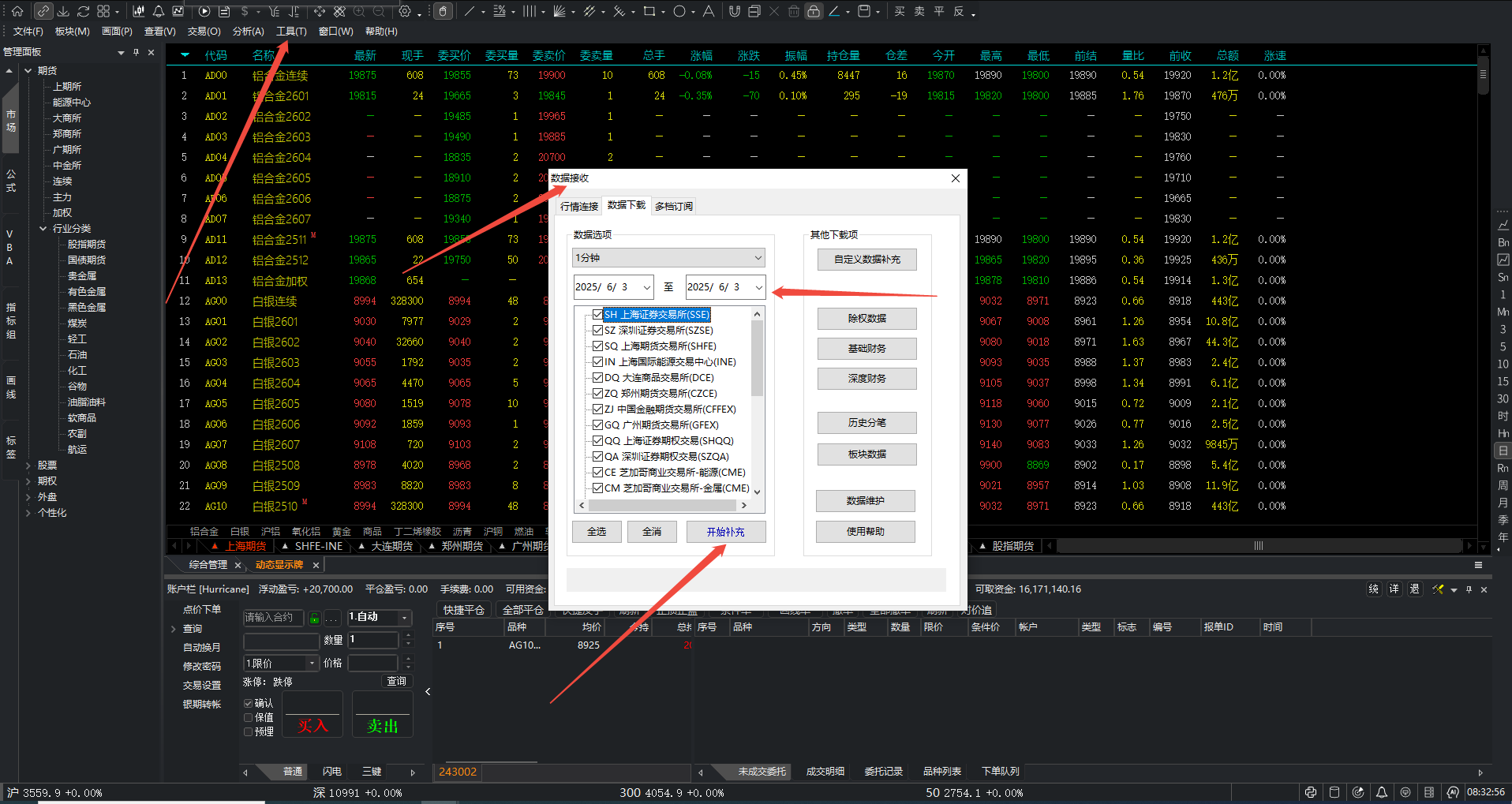This screenshot has height=804, width=1512.
Task: Uncheck SZ 深圳证券交易所(SZSE) checkbox
Action: point(597,331)
